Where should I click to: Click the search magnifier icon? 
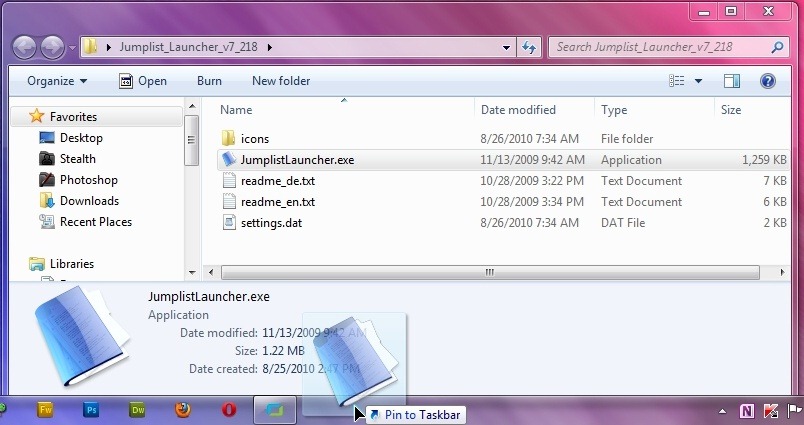777,47
